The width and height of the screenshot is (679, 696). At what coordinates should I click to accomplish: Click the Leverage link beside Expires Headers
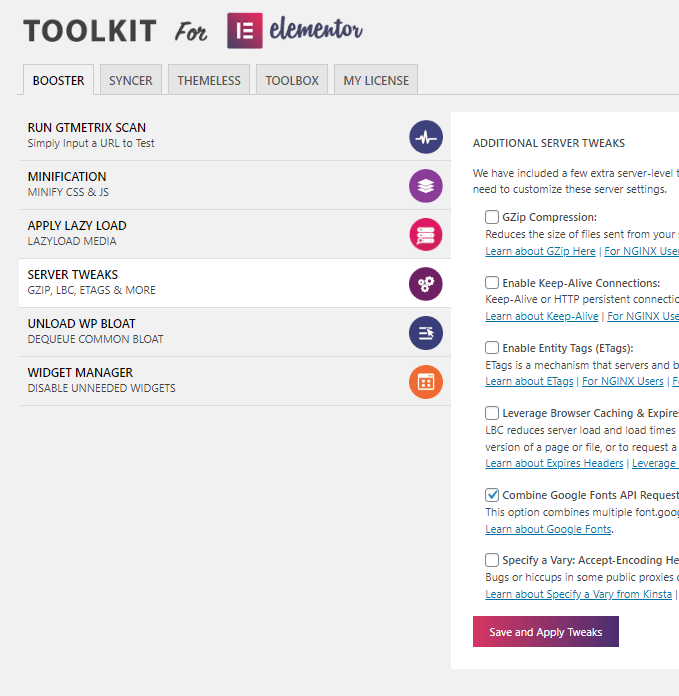[x=655, y=463]
